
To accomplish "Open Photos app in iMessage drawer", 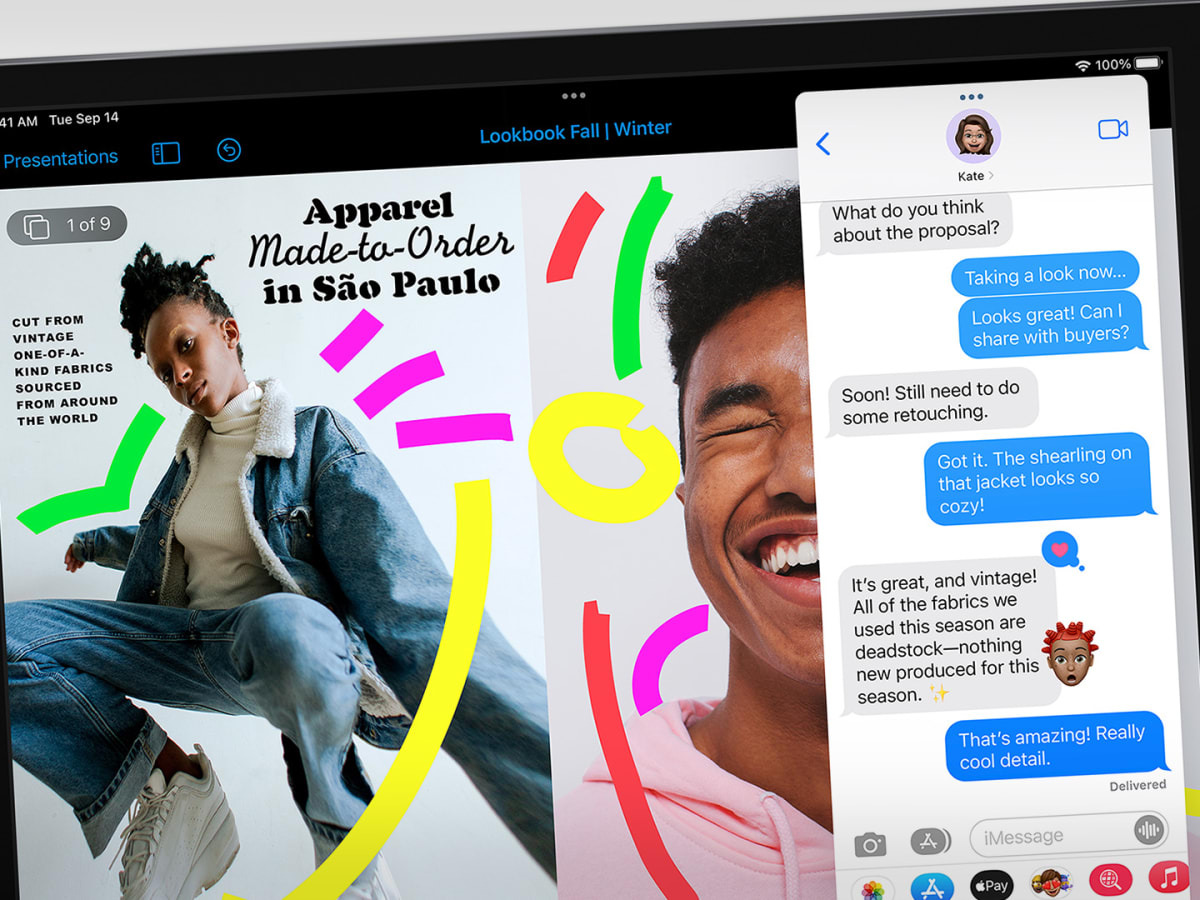I will click(x=873, y=888).
